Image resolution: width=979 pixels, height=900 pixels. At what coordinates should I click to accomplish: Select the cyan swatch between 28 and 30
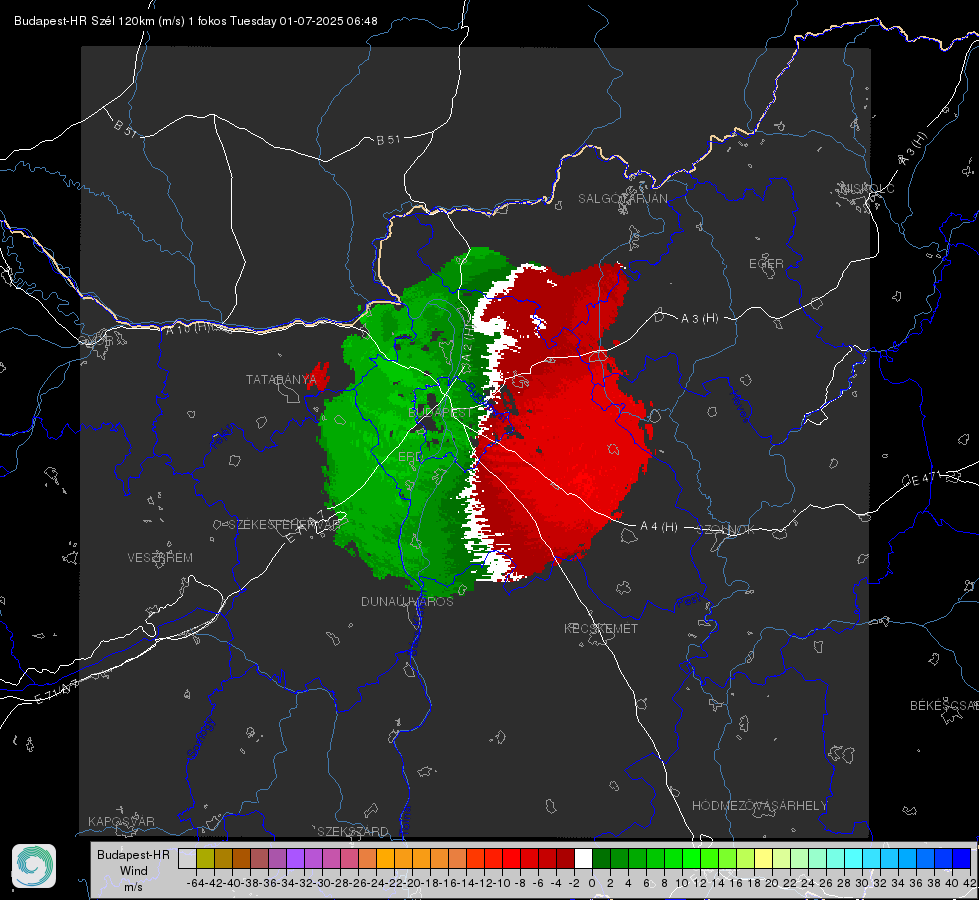[854, 858]
